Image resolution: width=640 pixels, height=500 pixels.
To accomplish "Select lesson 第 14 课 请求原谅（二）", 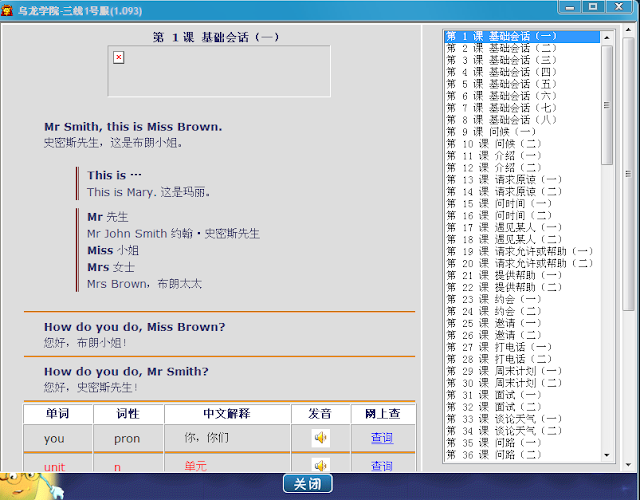I will (x=522, y=192).
